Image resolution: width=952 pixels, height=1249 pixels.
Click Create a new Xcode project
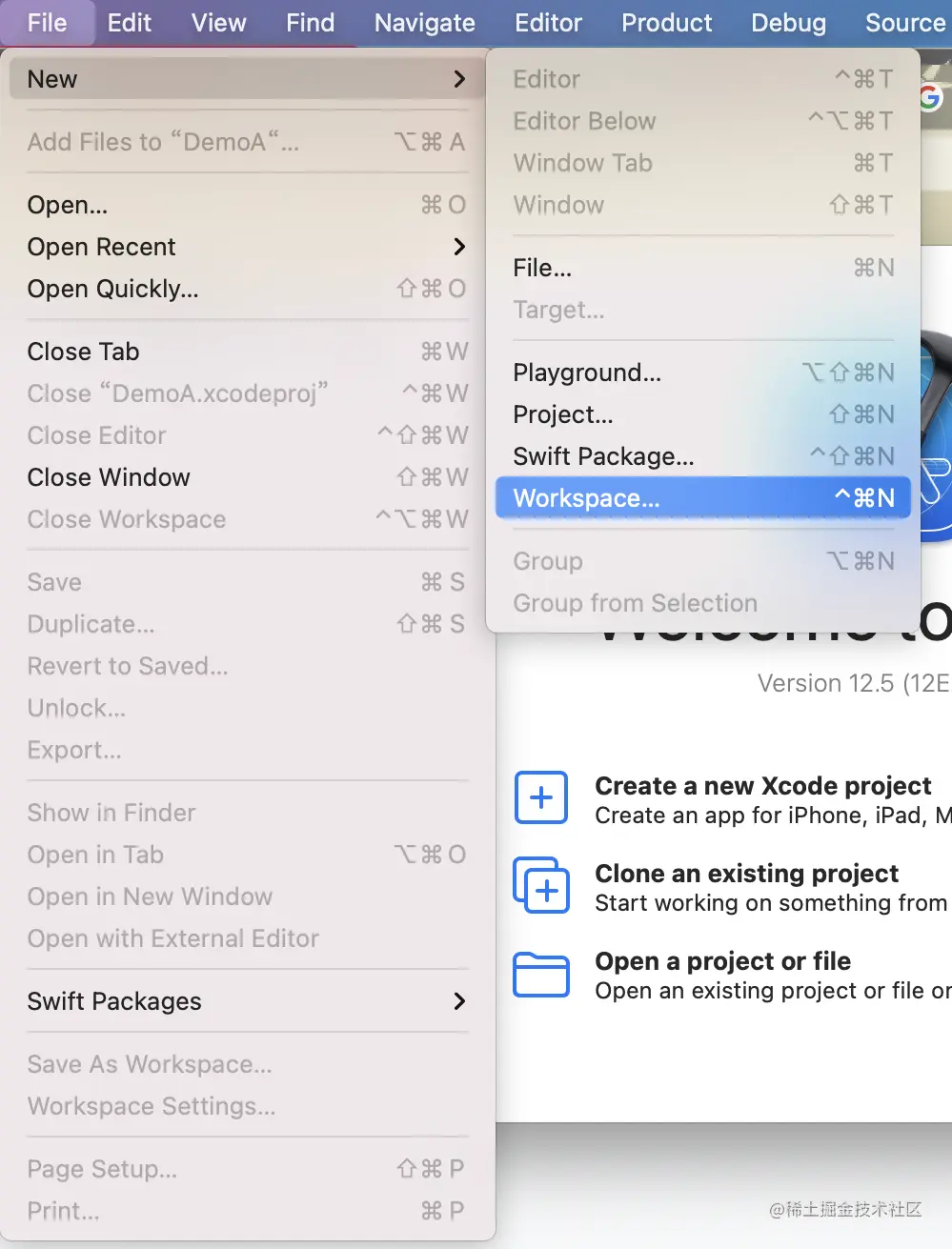(762, 786)
